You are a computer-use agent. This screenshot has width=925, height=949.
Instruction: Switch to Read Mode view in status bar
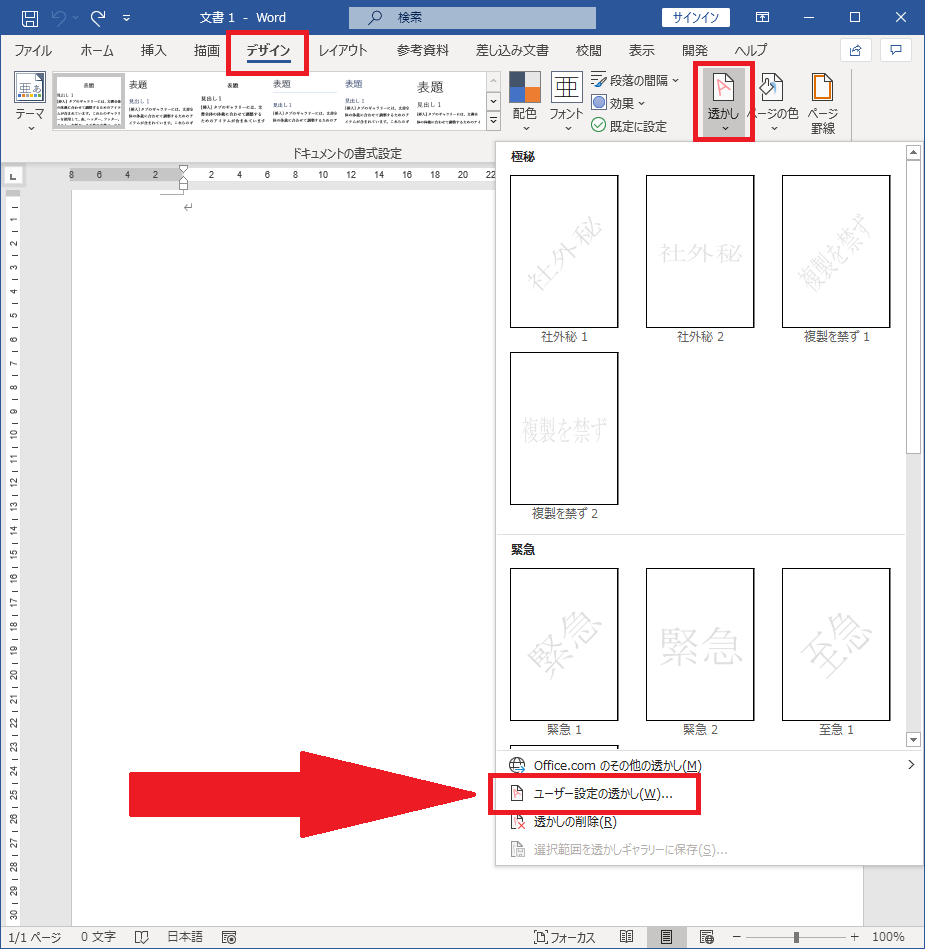(x=627, y=937)
